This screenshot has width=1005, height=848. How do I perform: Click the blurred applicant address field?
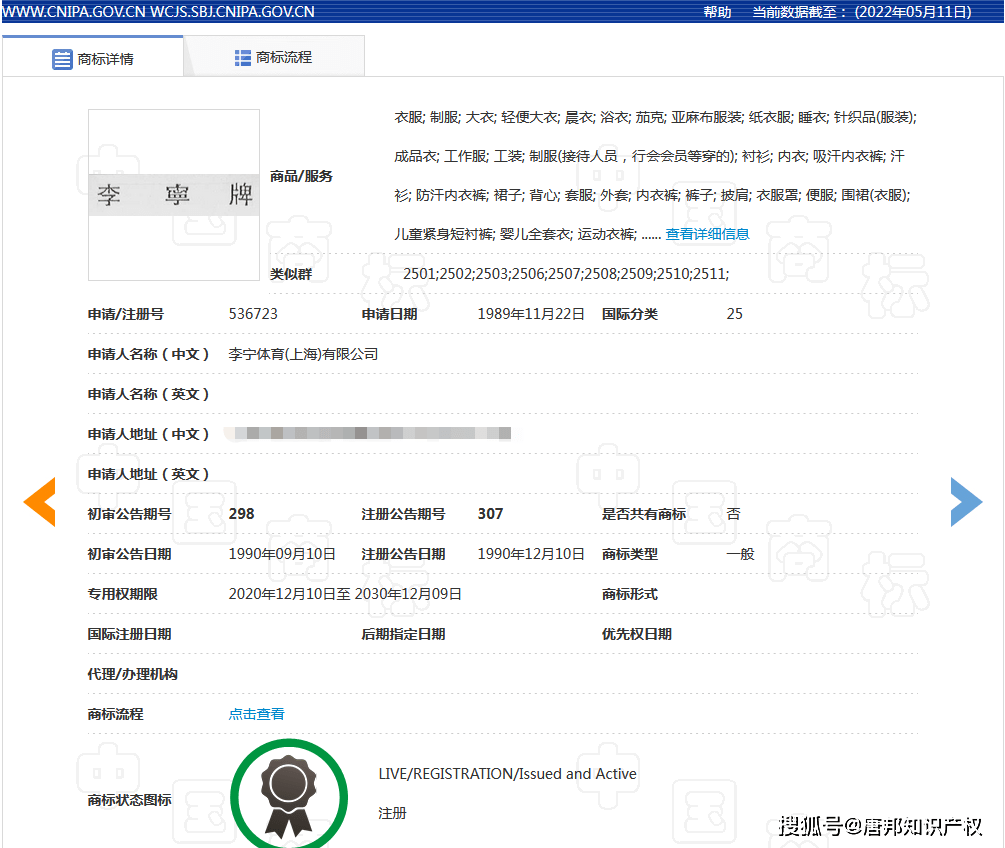pos(368,434)
